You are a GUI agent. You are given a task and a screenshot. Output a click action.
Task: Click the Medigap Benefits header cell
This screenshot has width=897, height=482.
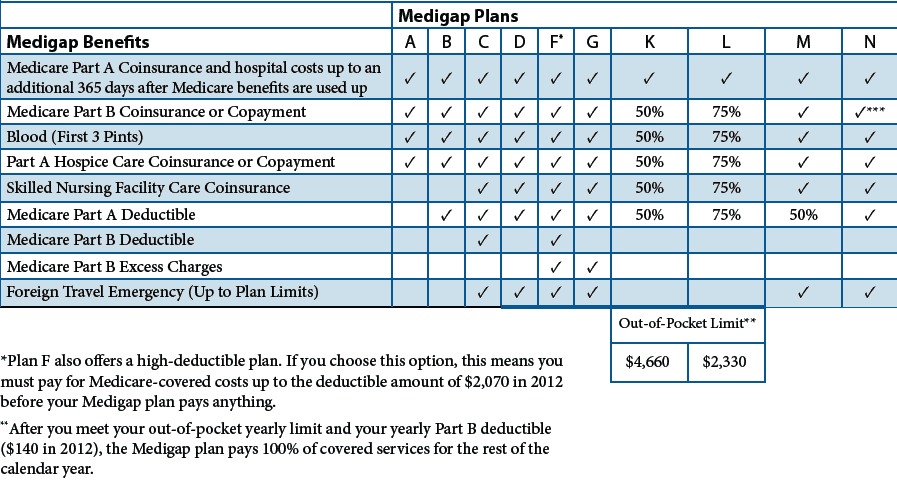pyautogui.click(x=196, y=42)
